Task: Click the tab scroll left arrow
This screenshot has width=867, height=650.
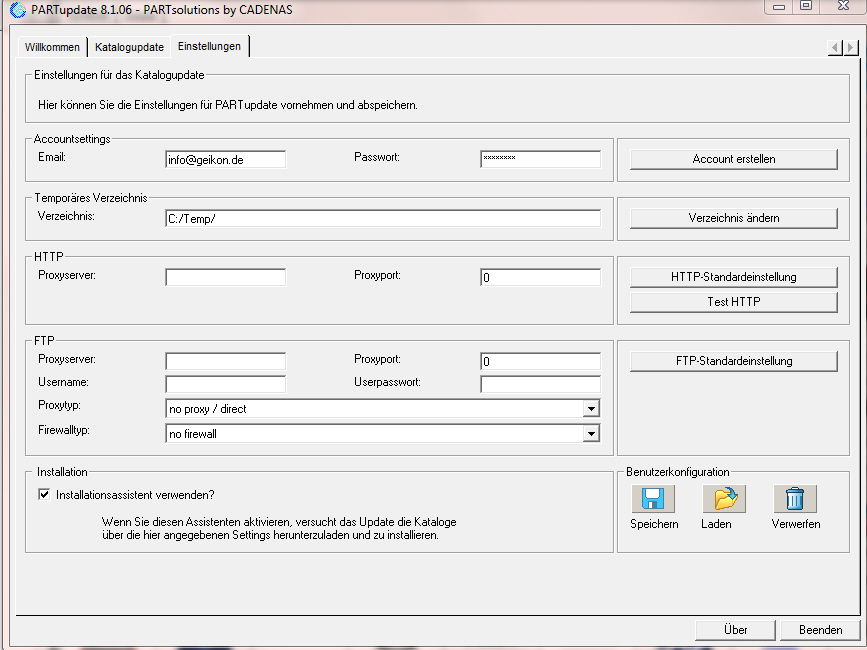Action: [835, 48]
